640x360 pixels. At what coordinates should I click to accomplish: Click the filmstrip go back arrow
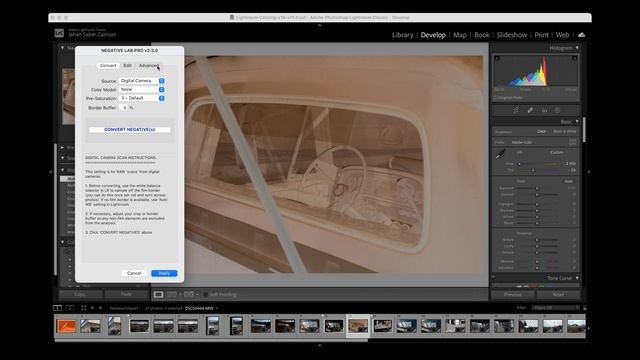tap(92, 308)
